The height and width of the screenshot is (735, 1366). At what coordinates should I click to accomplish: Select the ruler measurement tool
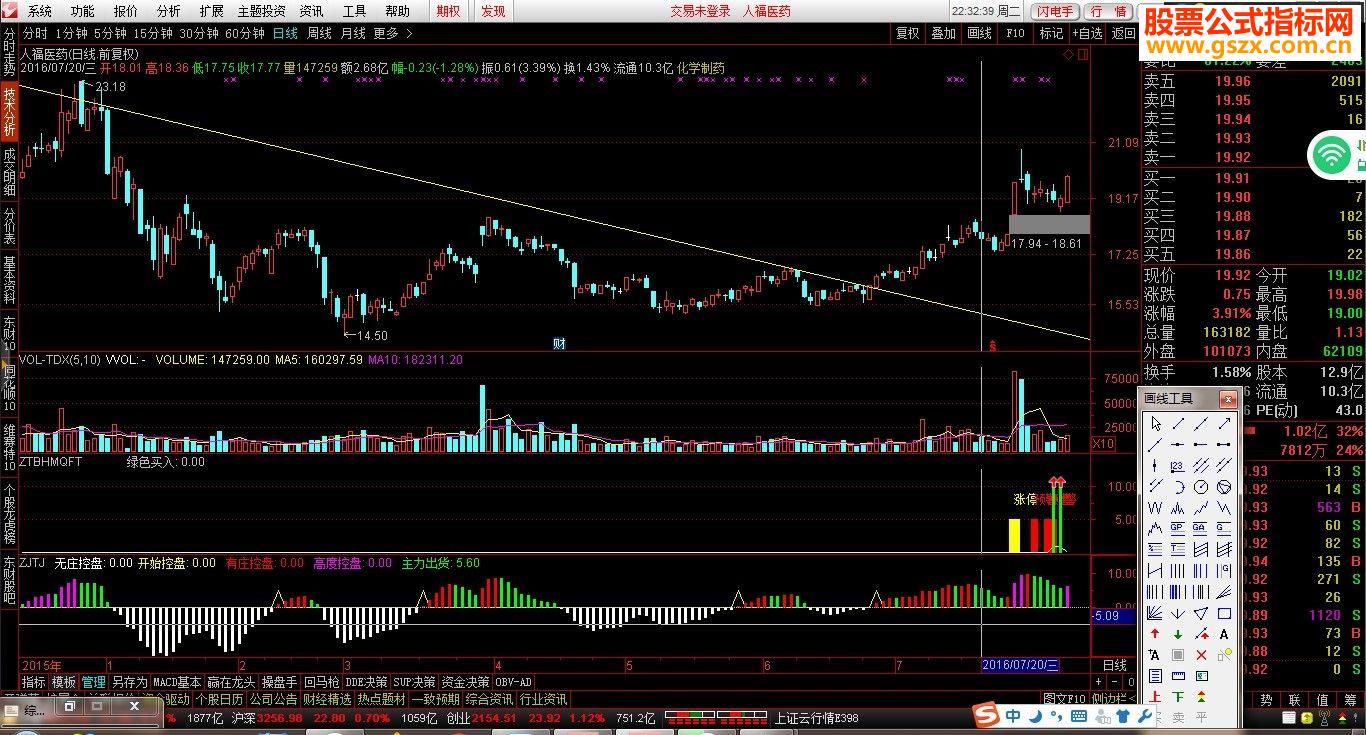1178,675
